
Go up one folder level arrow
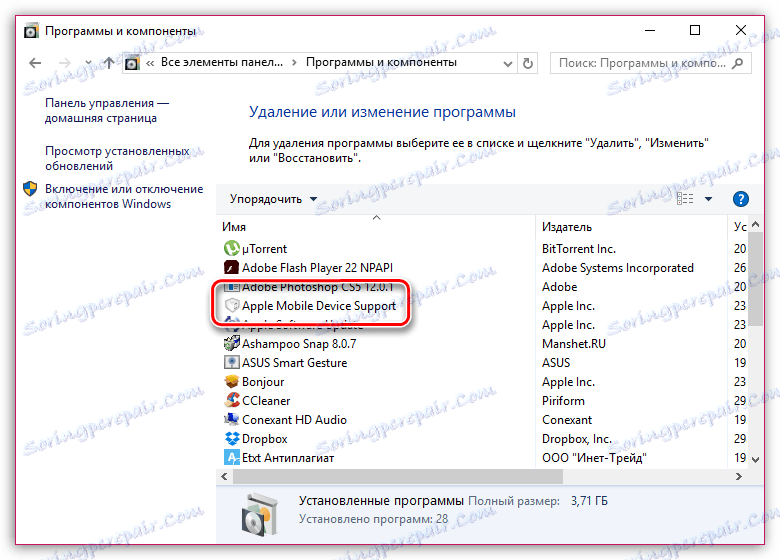pyautogui.click(x=109, y=63)
